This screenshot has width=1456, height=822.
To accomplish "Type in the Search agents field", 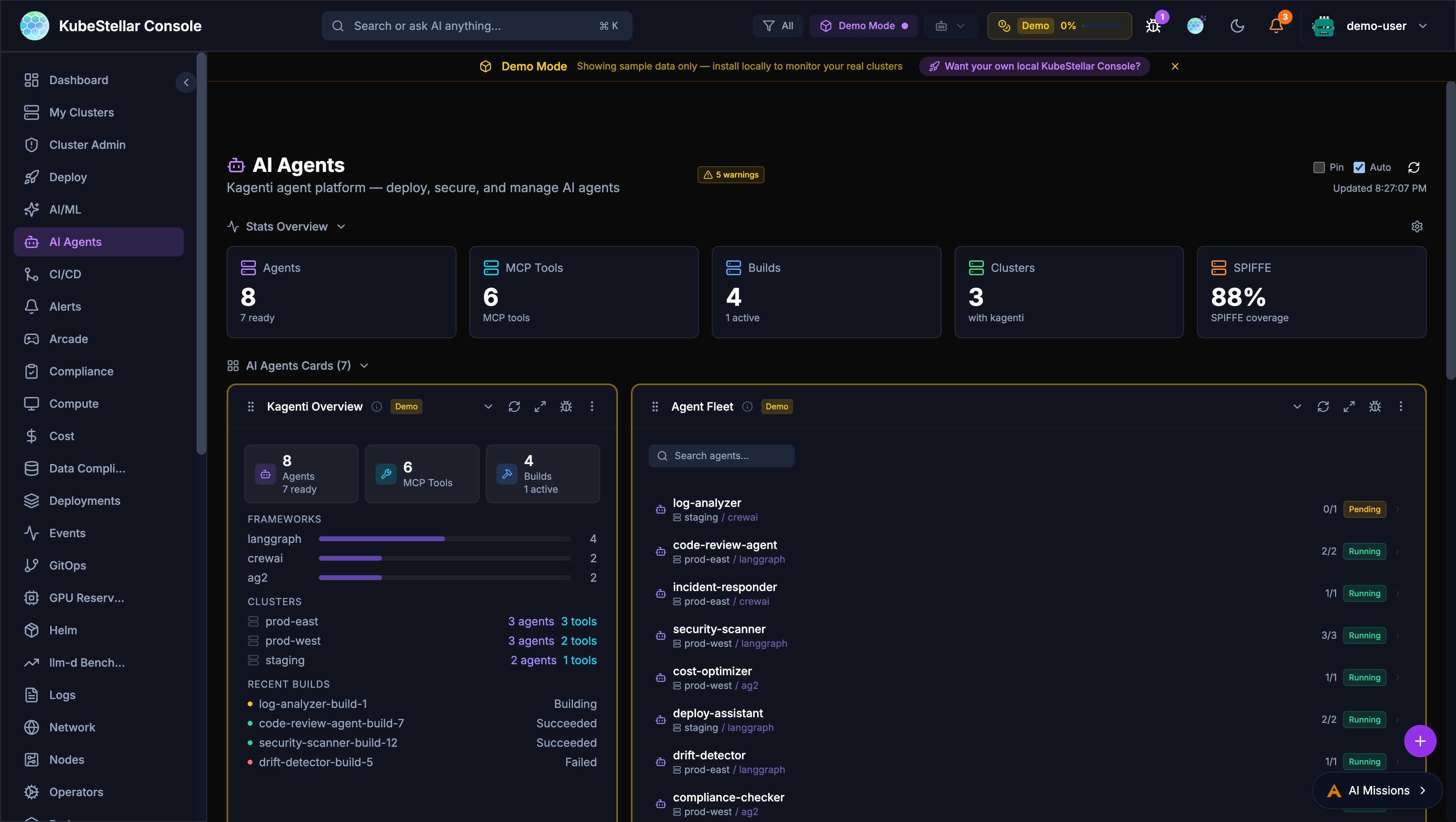I will pyautogui.click(x=721, y=455).
